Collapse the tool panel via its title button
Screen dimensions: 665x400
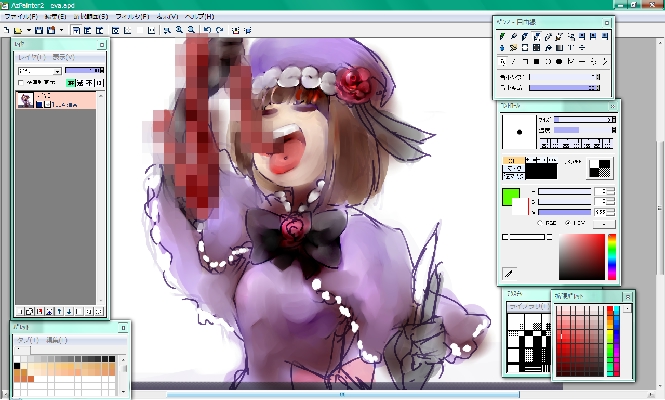click(607, 22)
